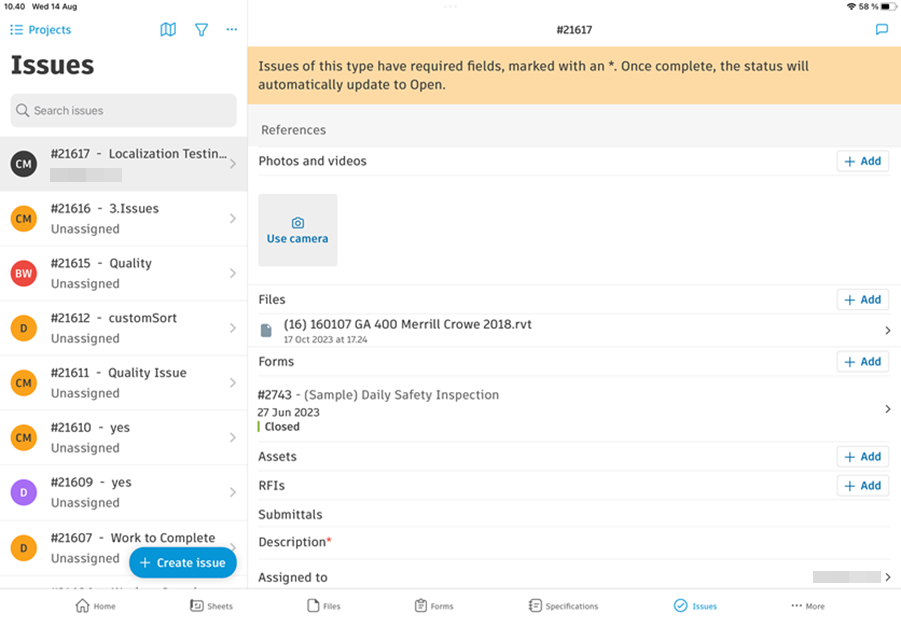Click the purple D avatar for issue #21609

click(x=24, y=493)
